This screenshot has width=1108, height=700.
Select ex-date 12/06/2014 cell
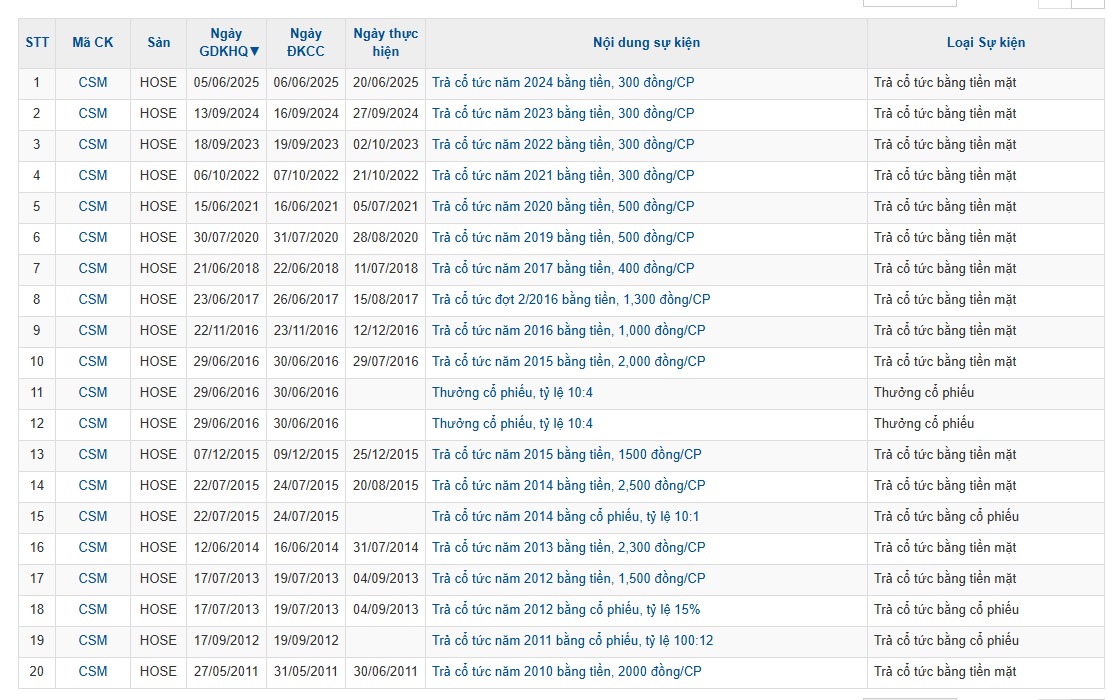(x=226, y=548)
